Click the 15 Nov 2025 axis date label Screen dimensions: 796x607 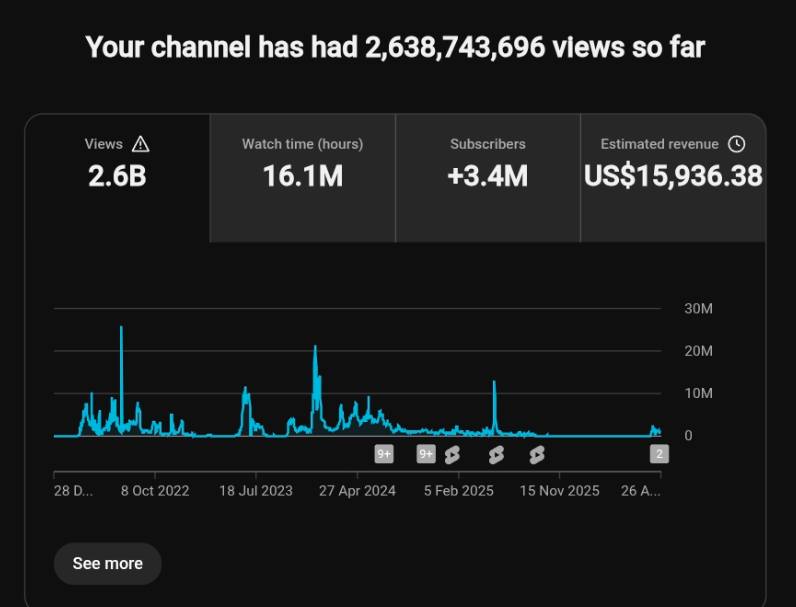click(559, 491)
